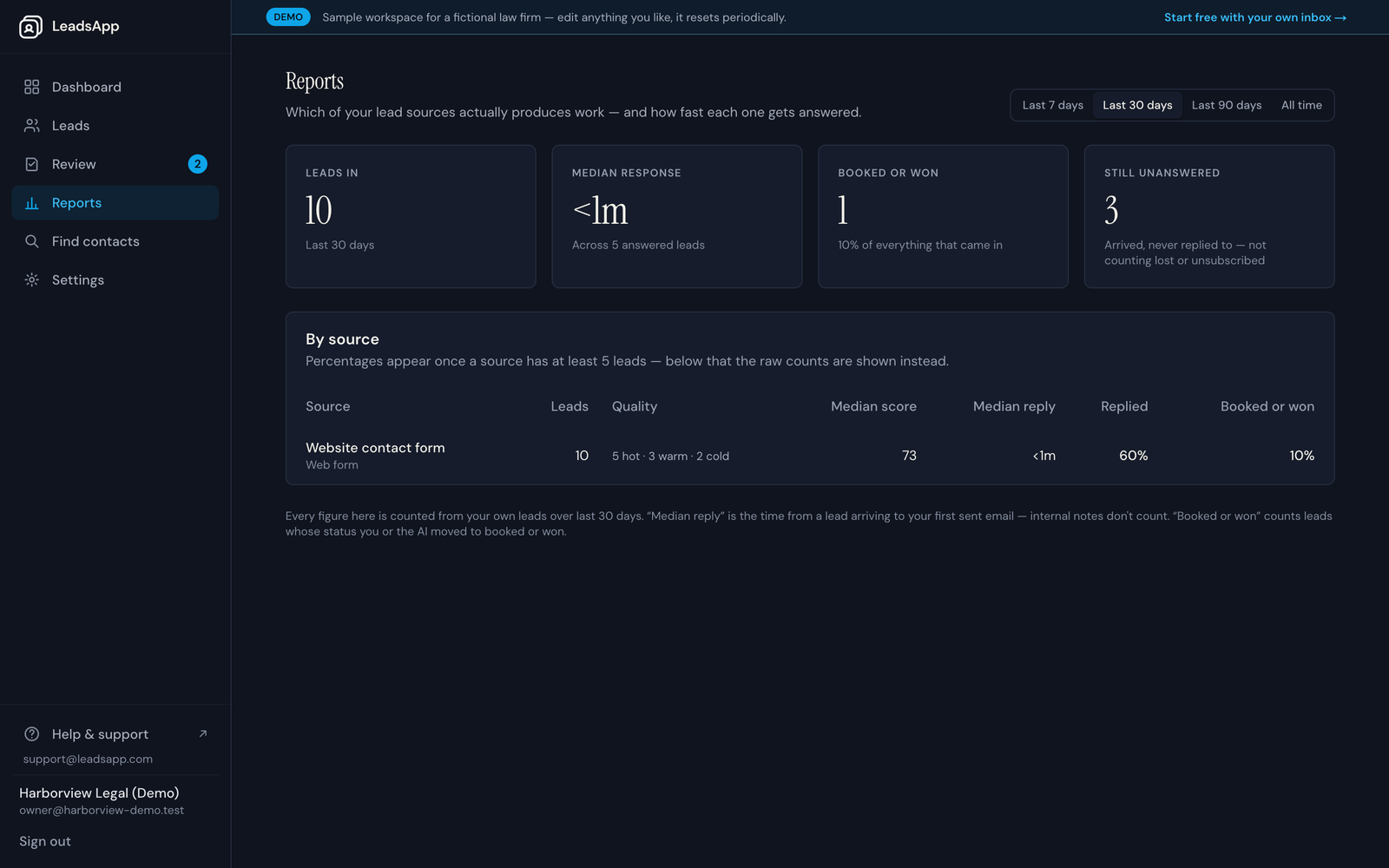Open Find contacts

115,241
